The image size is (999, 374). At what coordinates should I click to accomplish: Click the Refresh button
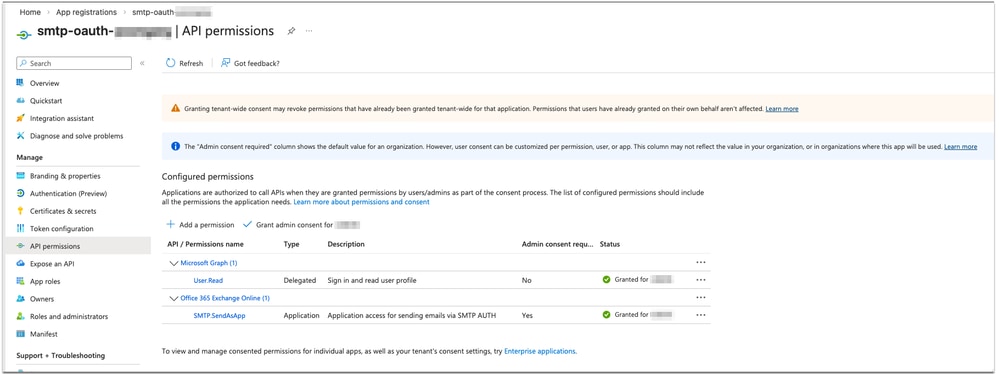point(184,63)
